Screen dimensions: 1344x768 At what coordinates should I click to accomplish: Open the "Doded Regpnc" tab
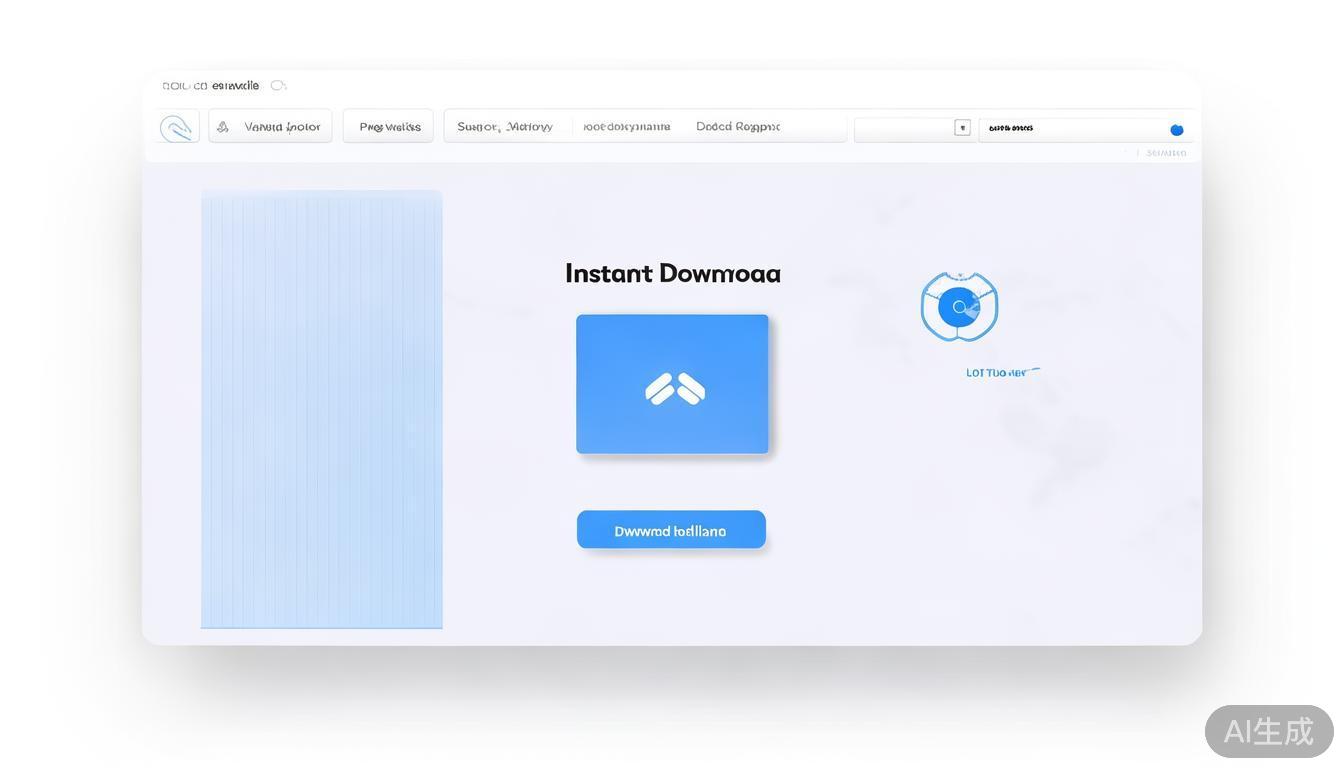pos(738,127)
